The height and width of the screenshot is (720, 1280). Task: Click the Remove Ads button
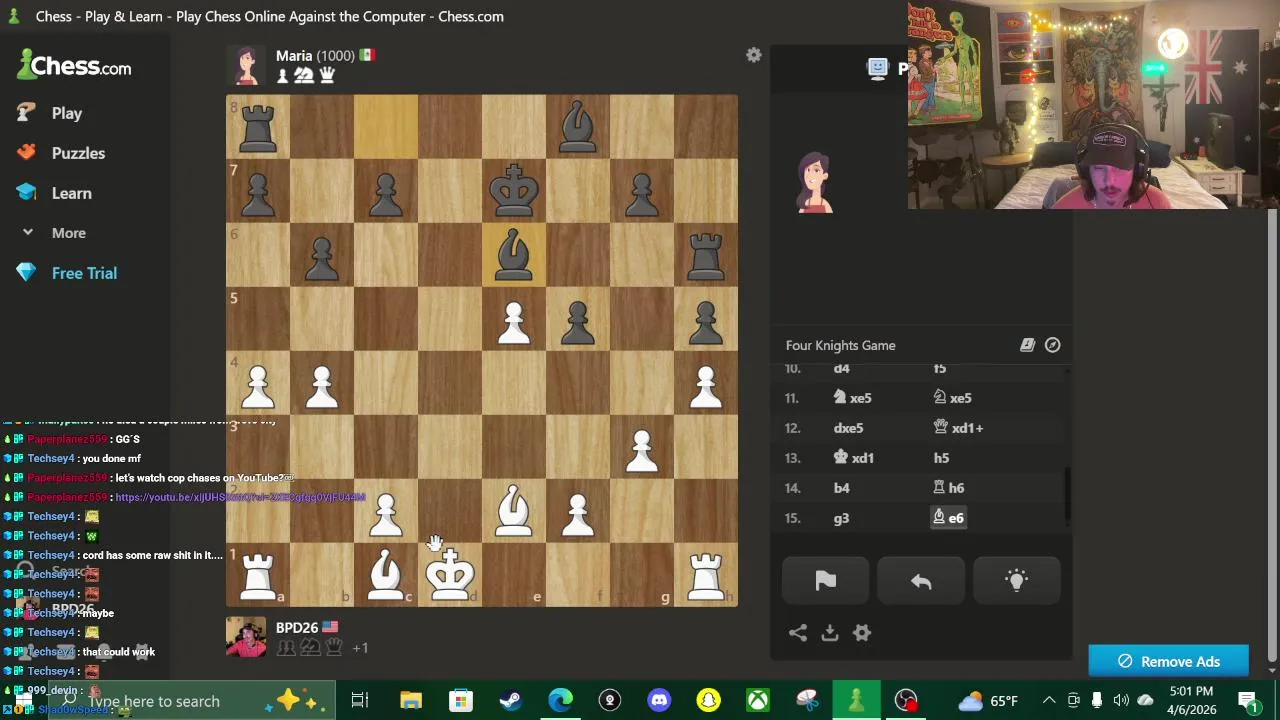click(x=1168, y=661)
